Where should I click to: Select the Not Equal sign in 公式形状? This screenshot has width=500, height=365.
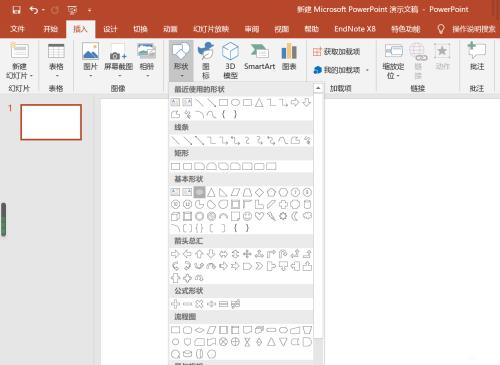pos(235,304)
